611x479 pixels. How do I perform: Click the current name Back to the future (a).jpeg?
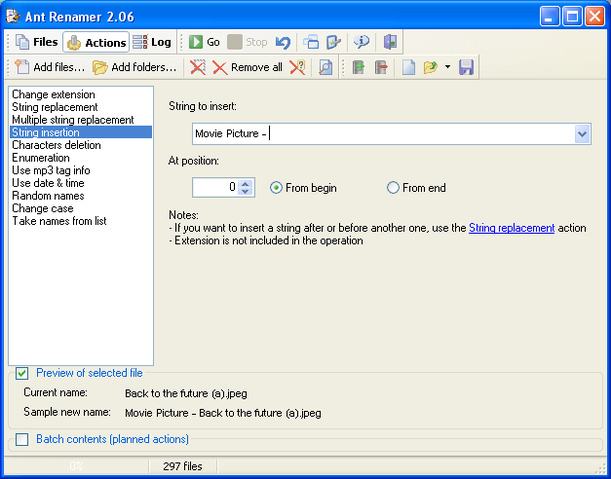pos(186,393)
